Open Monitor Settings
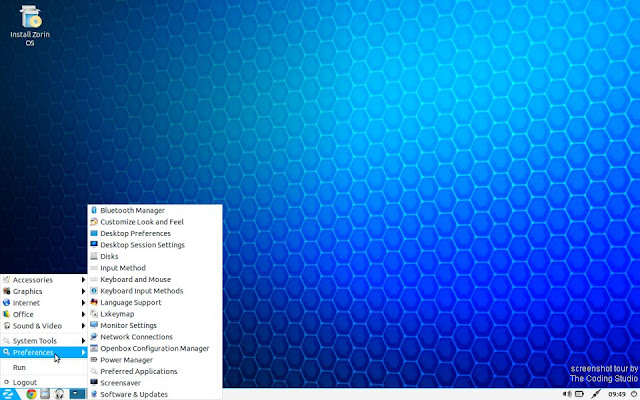Screen dimensions: 640x400 [x=155, y=325]
